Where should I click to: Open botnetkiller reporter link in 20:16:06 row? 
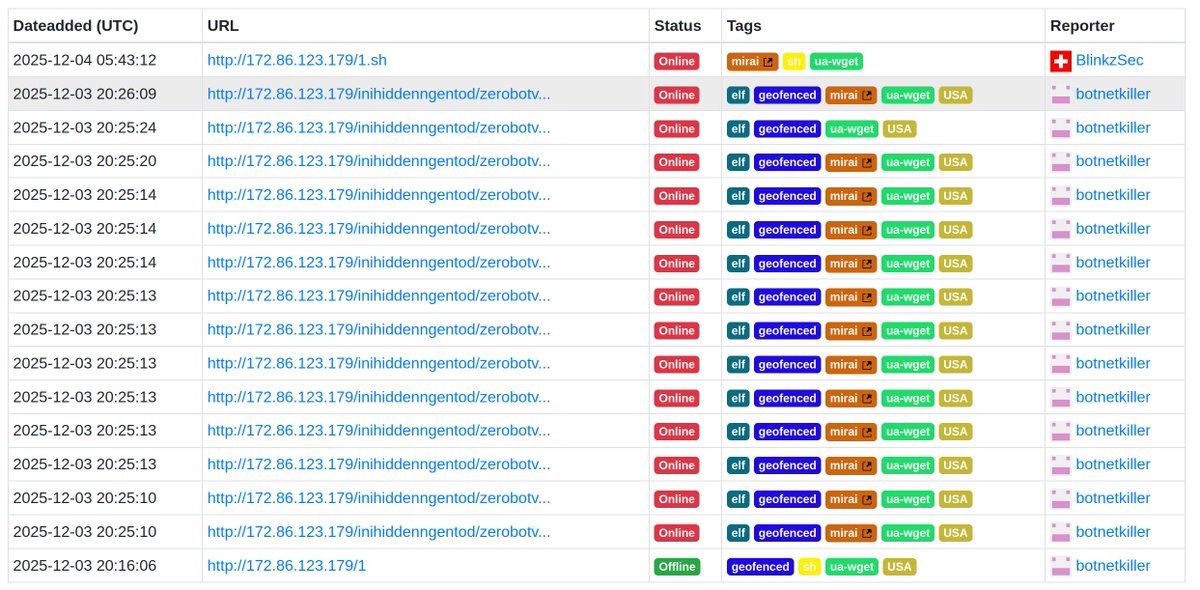coord(1113,565)
